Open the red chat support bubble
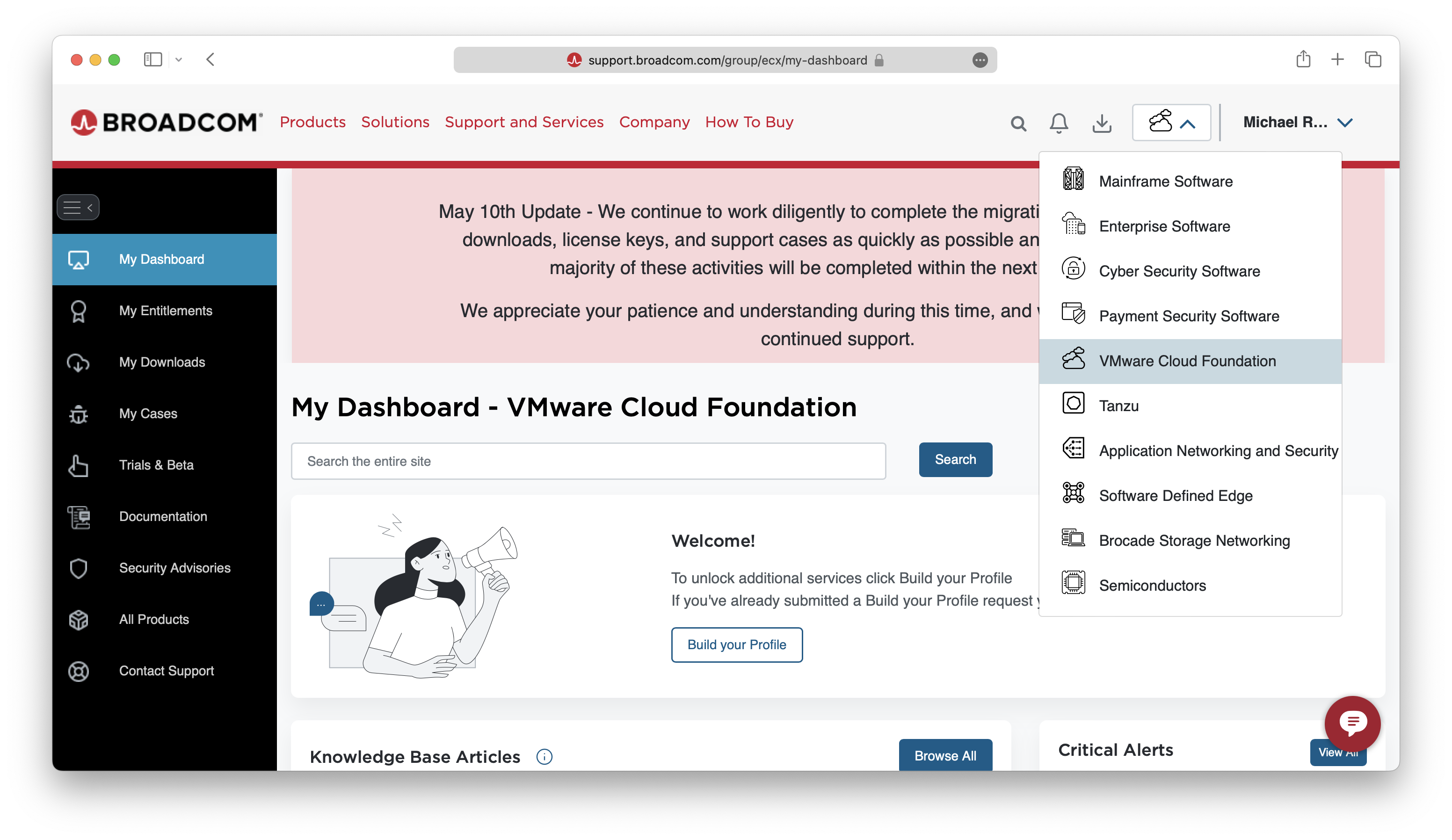 (1352, 724)
